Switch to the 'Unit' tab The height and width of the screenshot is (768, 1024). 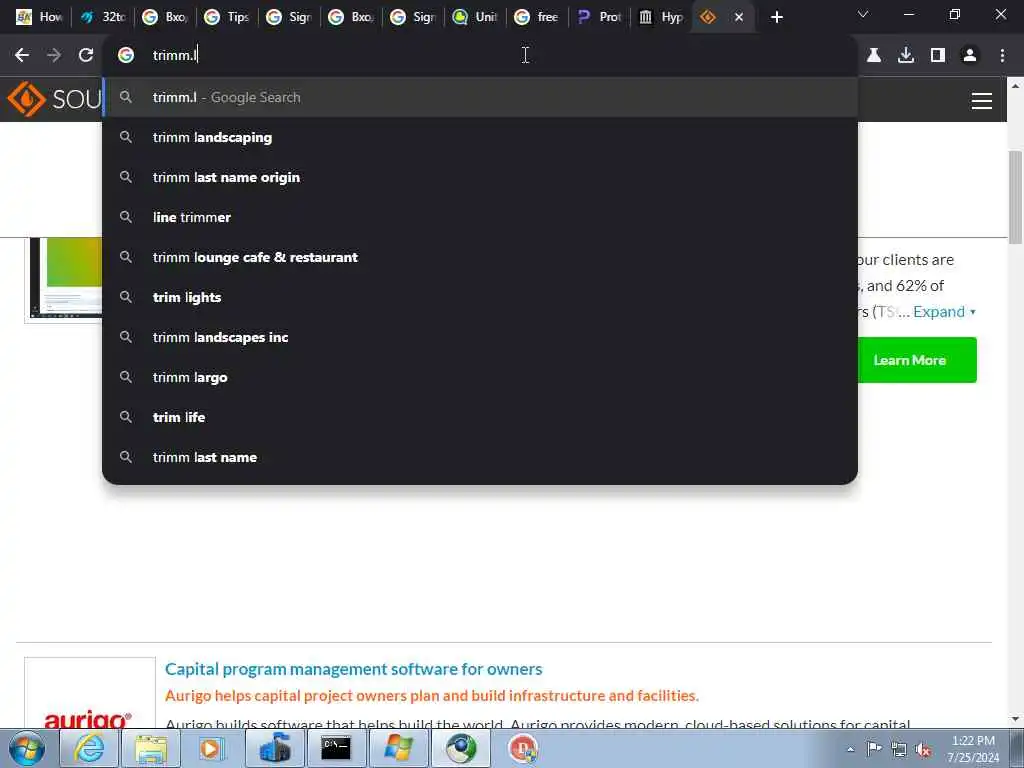tap(475, 17)
